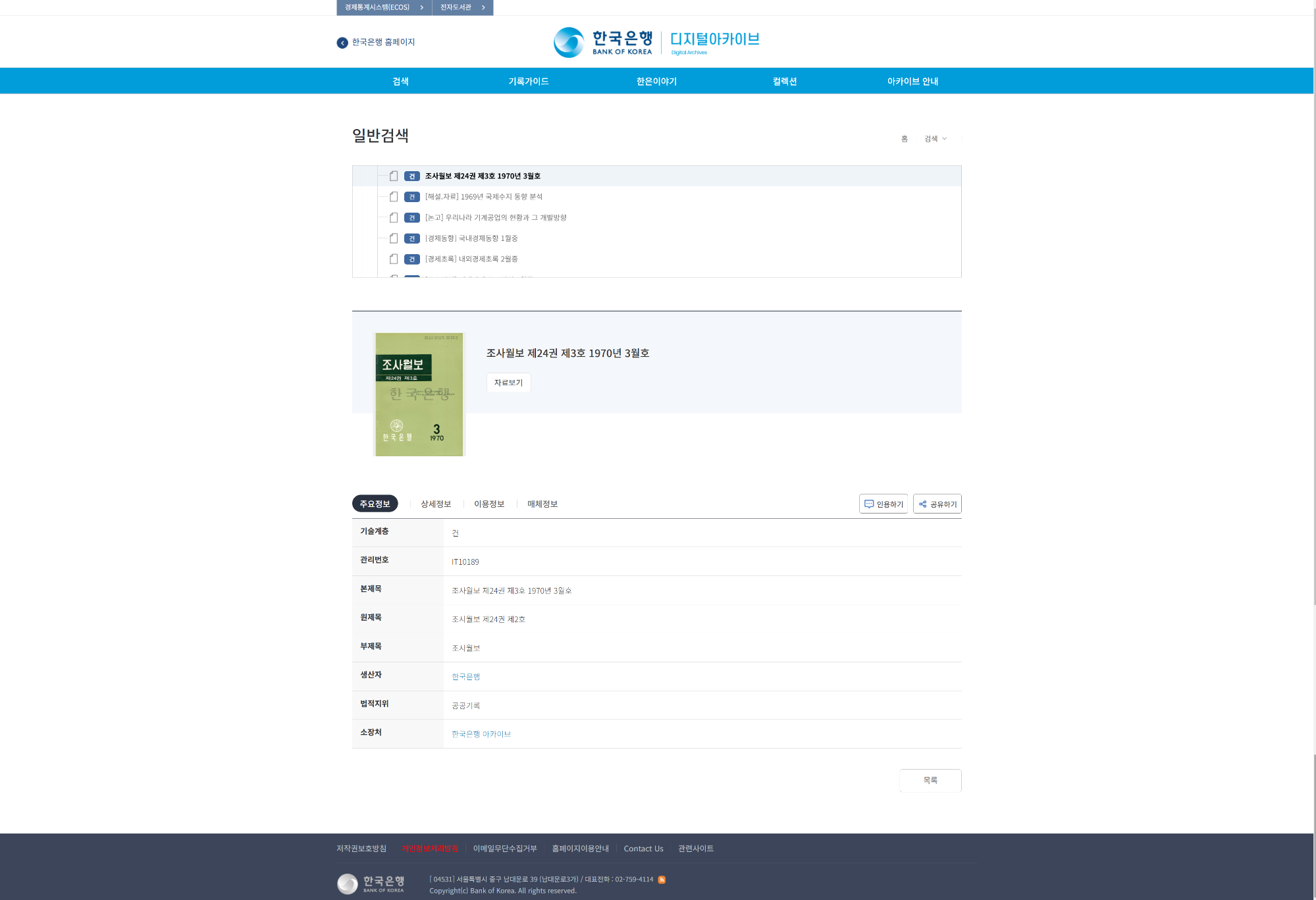Click the 공유하기 share icon
This screenshot has width=1316, height=900.
(x=923, y=504)
